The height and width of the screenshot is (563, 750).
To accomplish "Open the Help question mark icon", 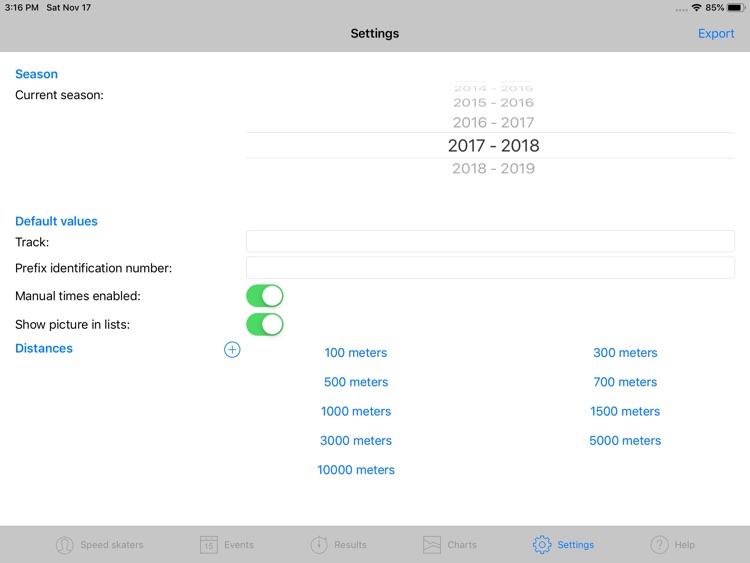I will (x=659, y=545).
